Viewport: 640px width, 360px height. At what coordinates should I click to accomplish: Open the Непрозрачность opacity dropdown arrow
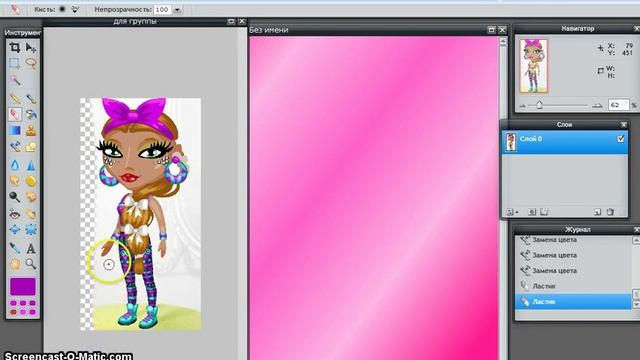pyautogui.click(x=177, y=9)
